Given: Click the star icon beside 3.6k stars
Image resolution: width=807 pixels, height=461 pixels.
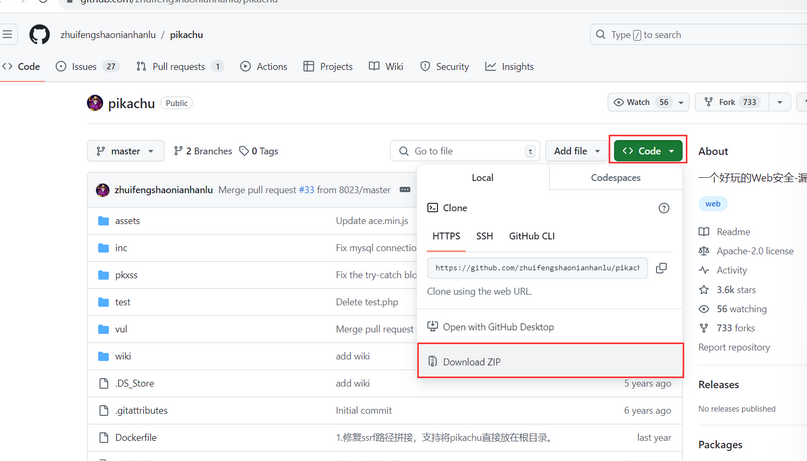Looking at the screenshot, I should 704,290.
